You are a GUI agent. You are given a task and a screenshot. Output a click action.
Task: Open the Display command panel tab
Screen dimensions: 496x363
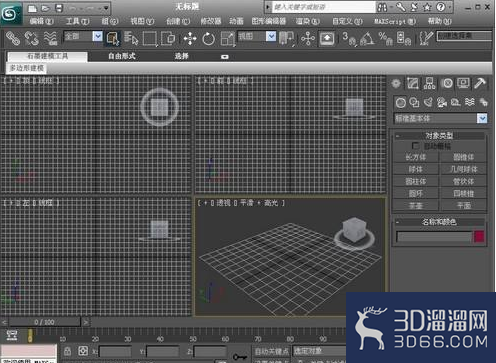[463, 83]
